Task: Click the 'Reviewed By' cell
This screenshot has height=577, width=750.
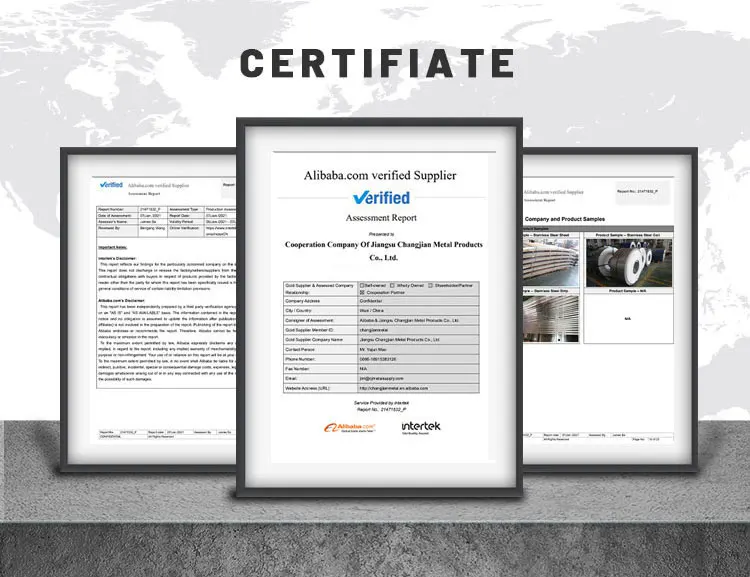Action: 117,232
